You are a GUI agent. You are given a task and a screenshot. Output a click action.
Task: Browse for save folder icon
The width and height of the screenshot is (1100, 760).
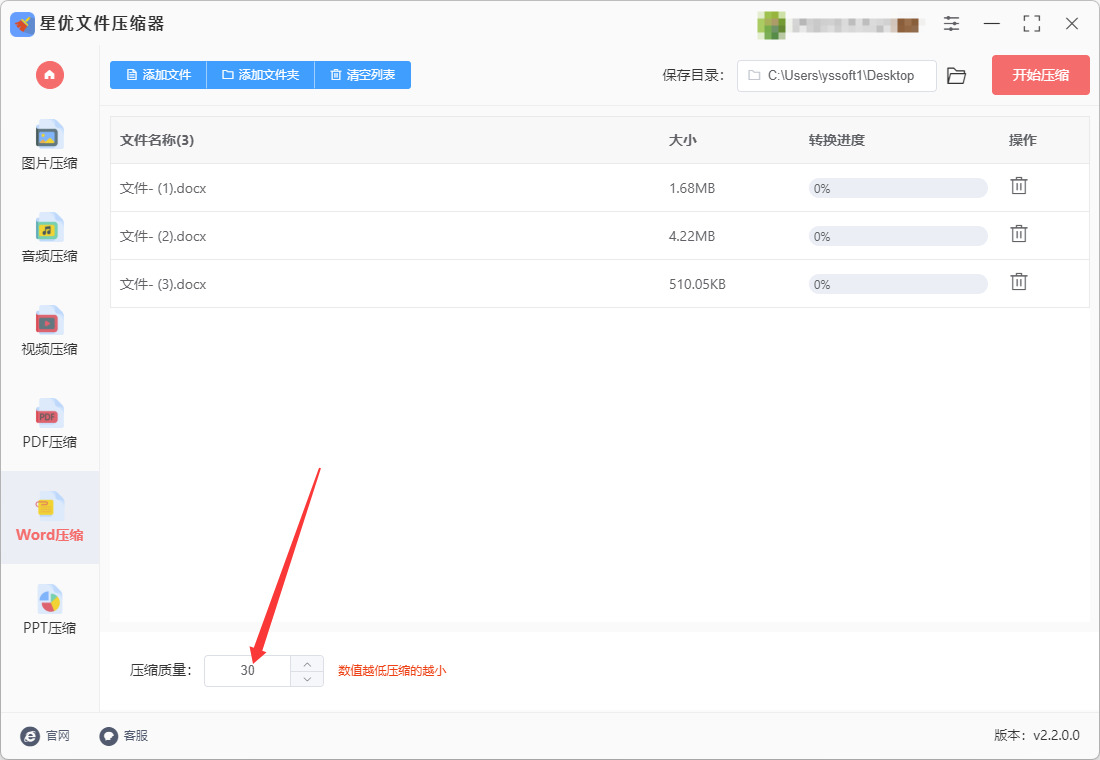click(956, 76)
